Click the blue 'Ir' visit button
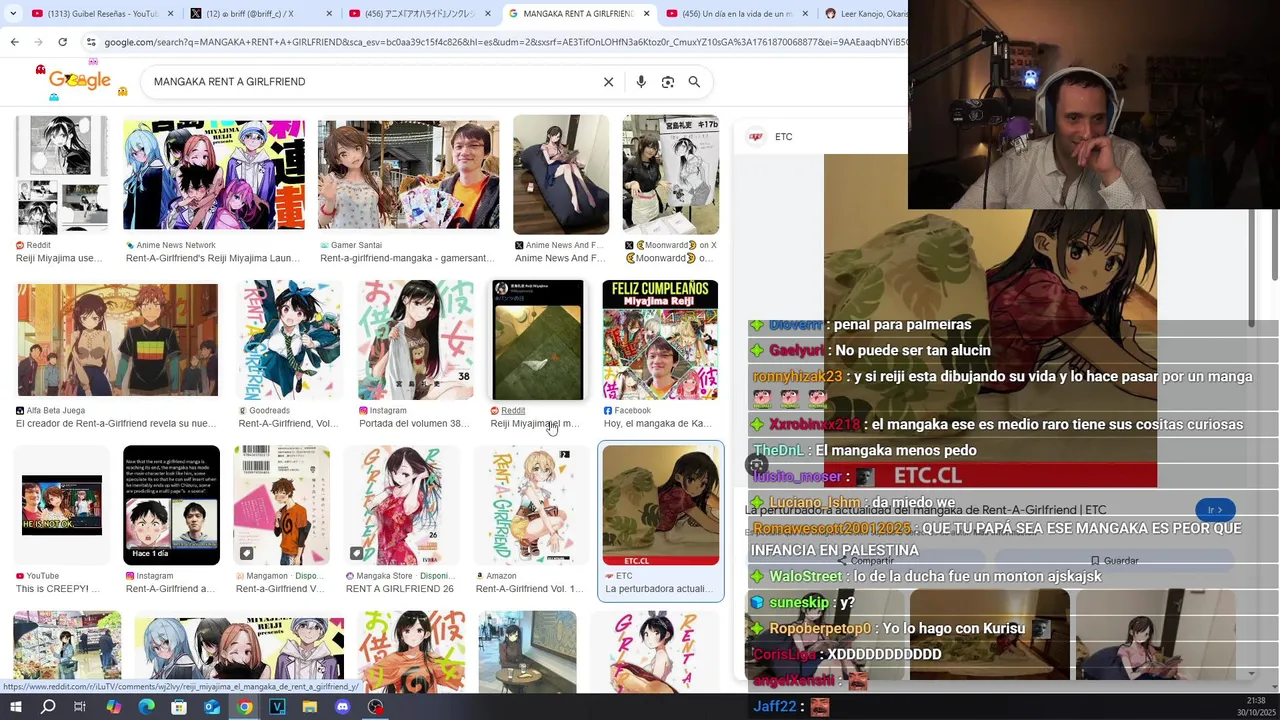The height and width of the screenshot is (720, 1280). tap(1215, 510)
